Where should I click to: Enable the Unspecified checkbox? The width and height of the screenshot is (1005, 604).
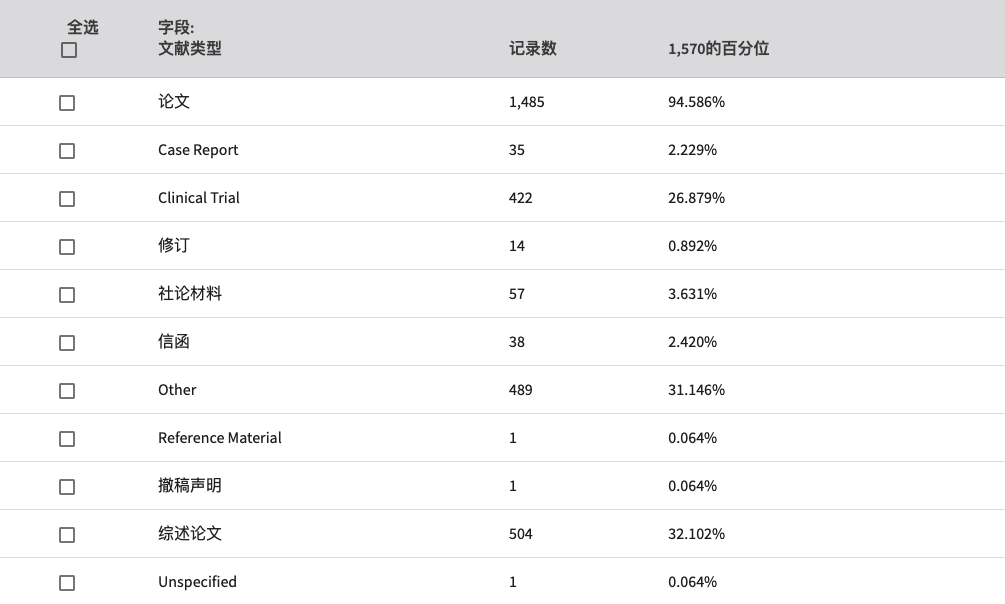coord(67,583)
